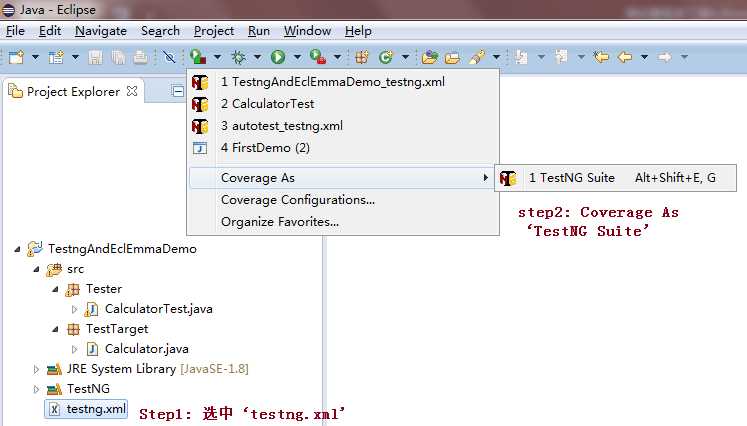Image resolution: width=747 pixels, height=426 pixels.
Task: Close the Project Explorer view
Action: [x=132, y=91]
